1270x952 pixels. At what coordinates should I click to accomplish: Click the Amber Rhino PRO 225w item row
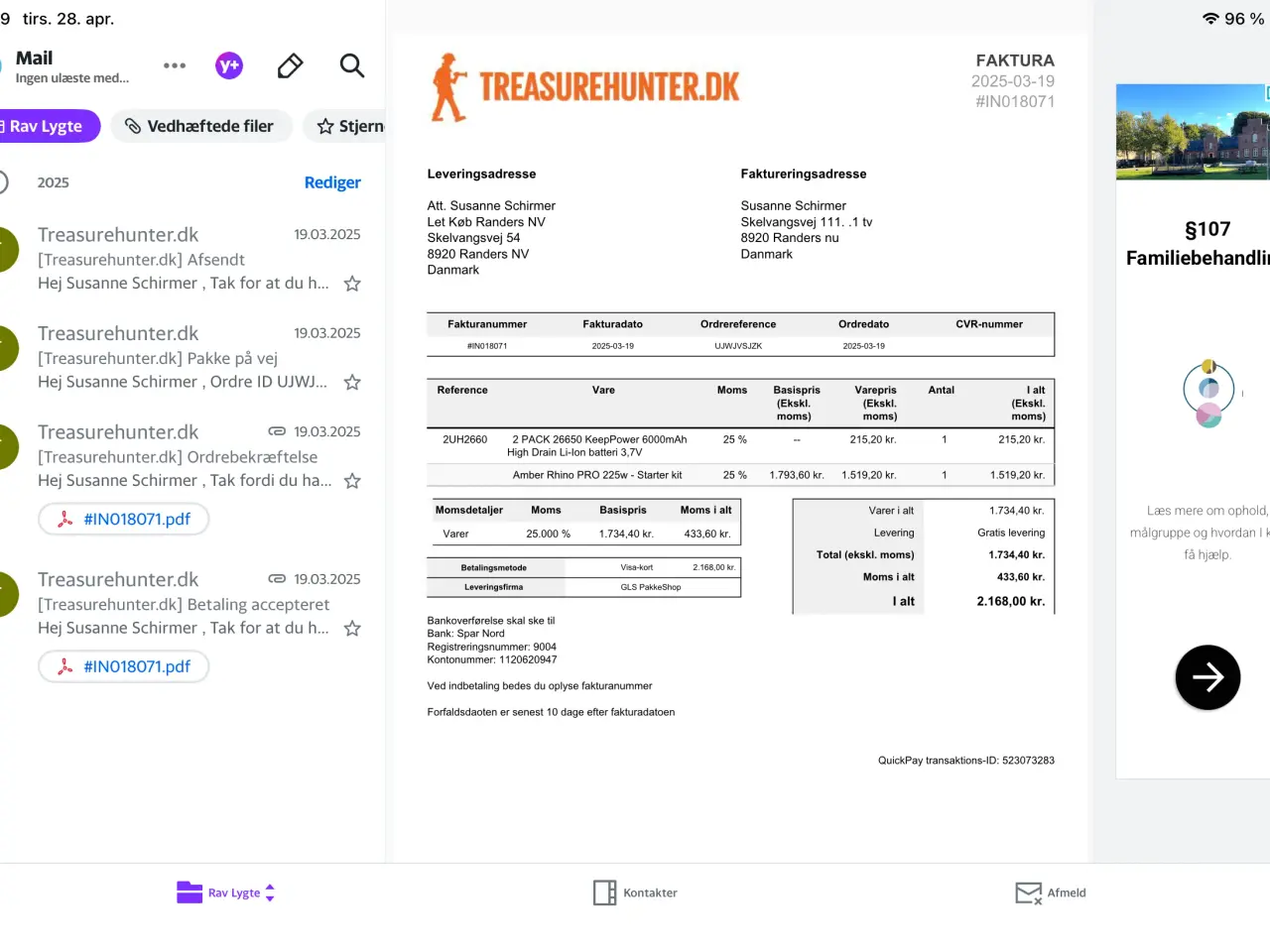click(740, 475)
